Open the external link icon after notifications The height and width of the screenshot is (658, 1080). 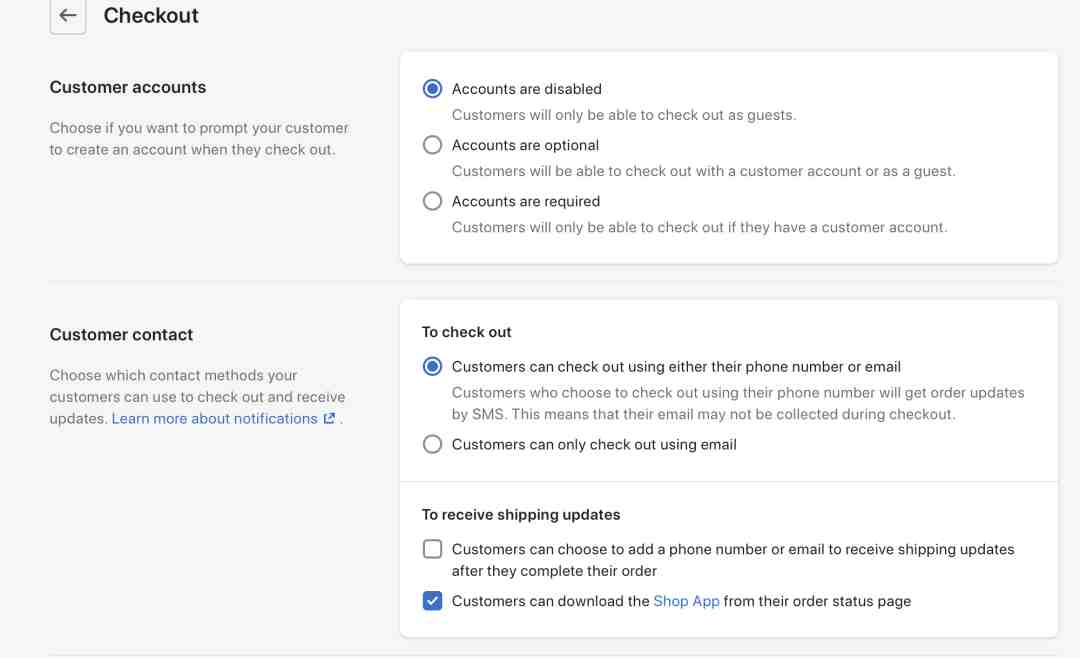(329, 418)
